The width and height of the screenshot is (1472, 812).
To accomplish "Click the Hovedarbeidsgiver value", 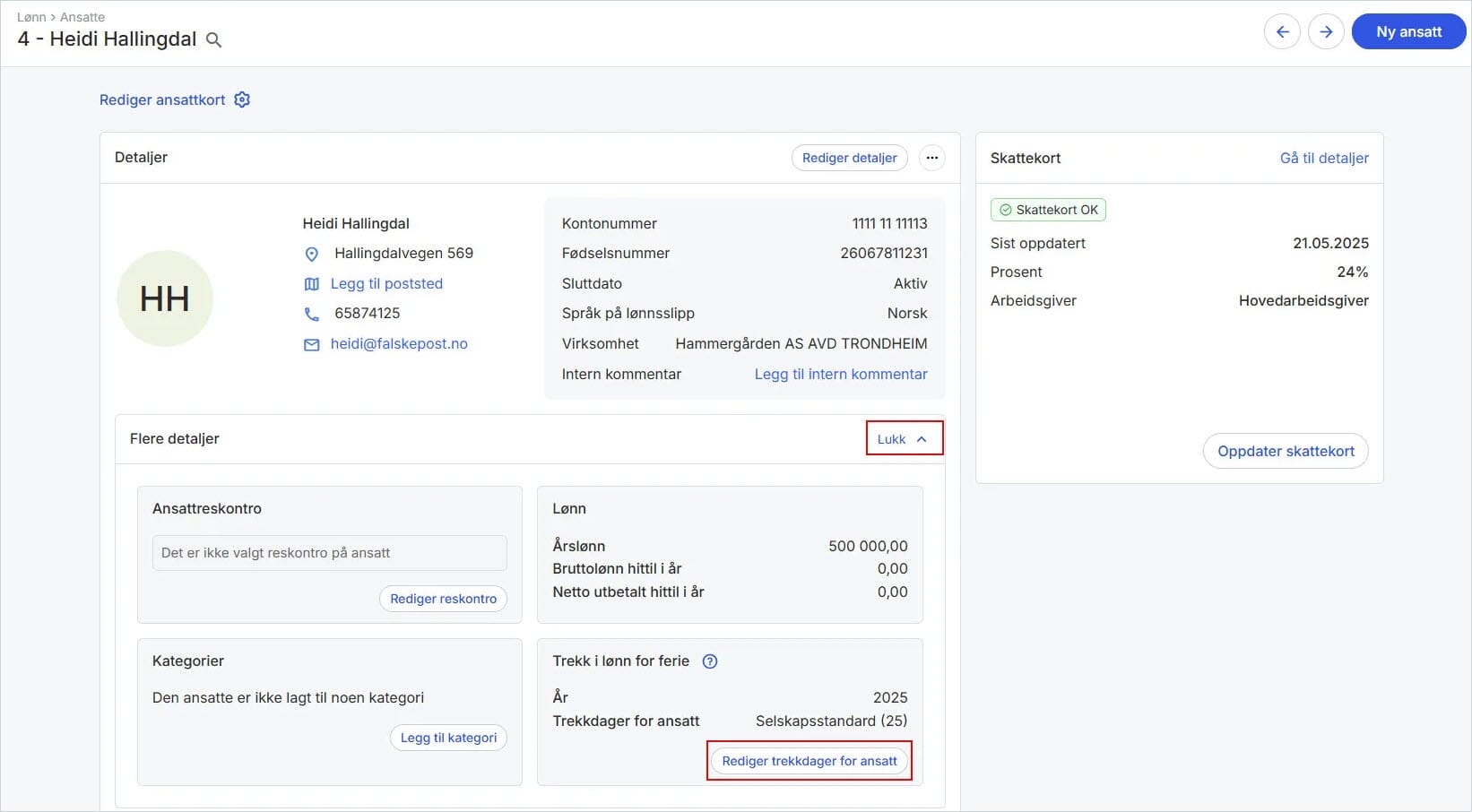I will click(1303, 300).
